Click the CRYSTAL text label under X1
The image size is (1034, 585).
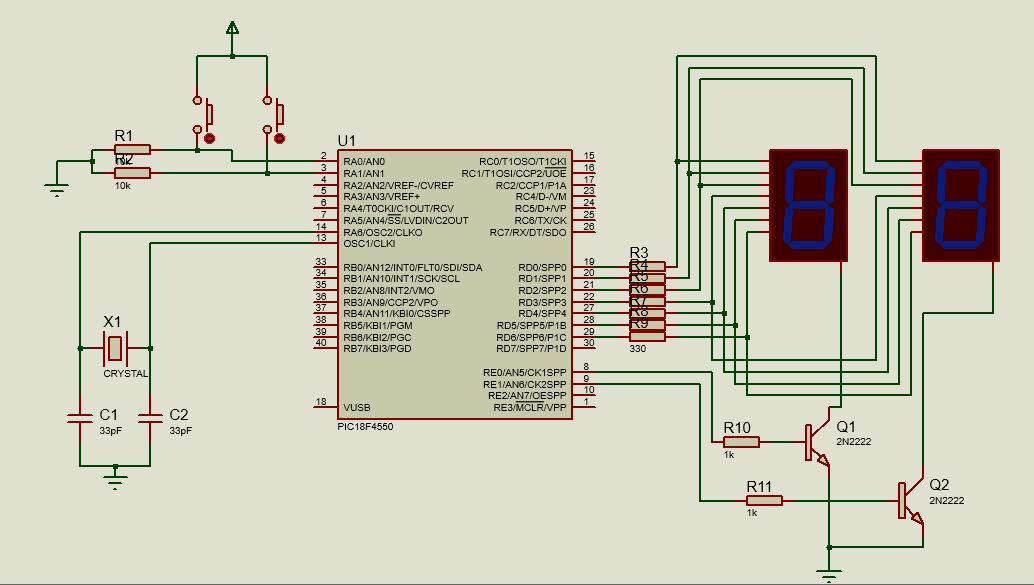(x=125, y=373)
